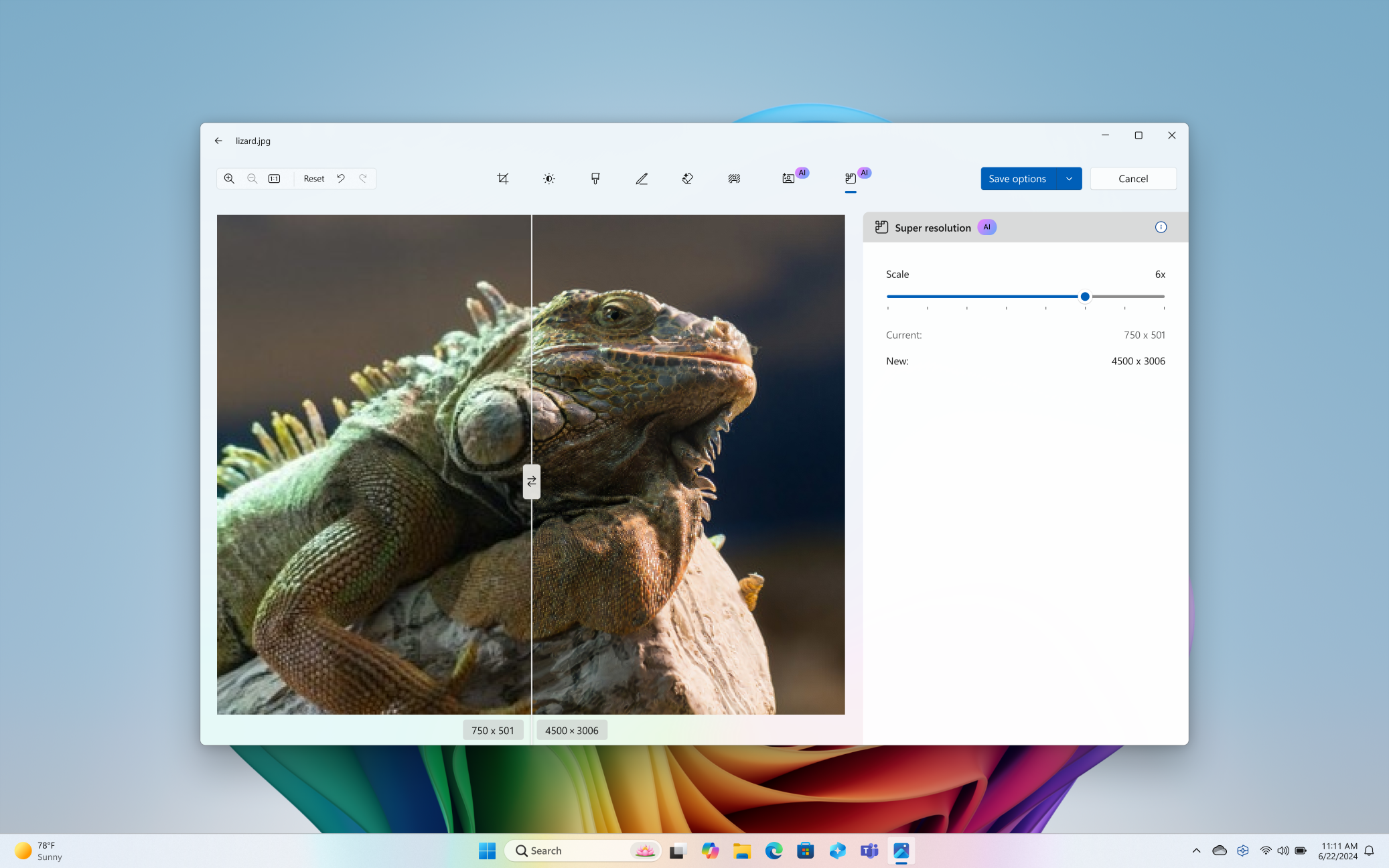Screen dimensions: 1389x868
Task: Select the Erase background tool
Action: 733,178
